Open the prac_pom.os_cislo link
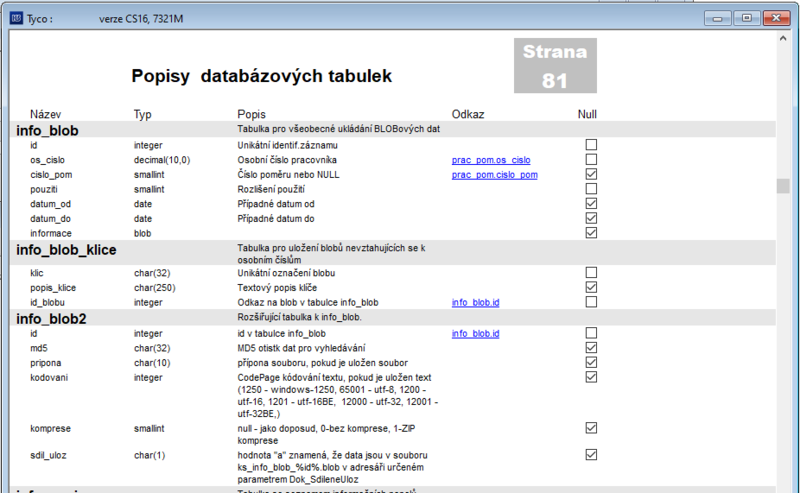800x493 pixels. pos(491,160)
